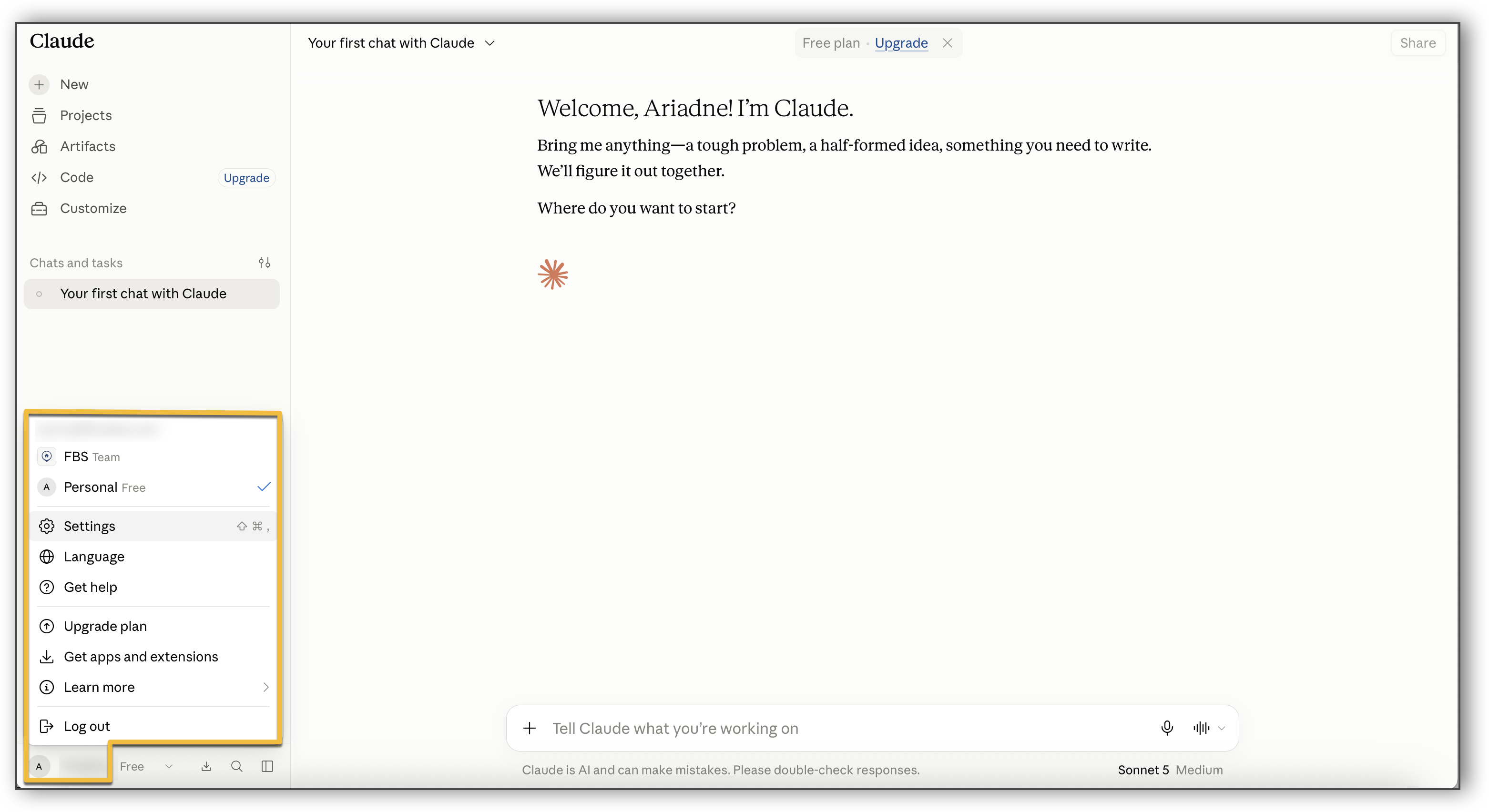
Task: Click the Upgrade plan arrow icon
Action: pos(47,626)
